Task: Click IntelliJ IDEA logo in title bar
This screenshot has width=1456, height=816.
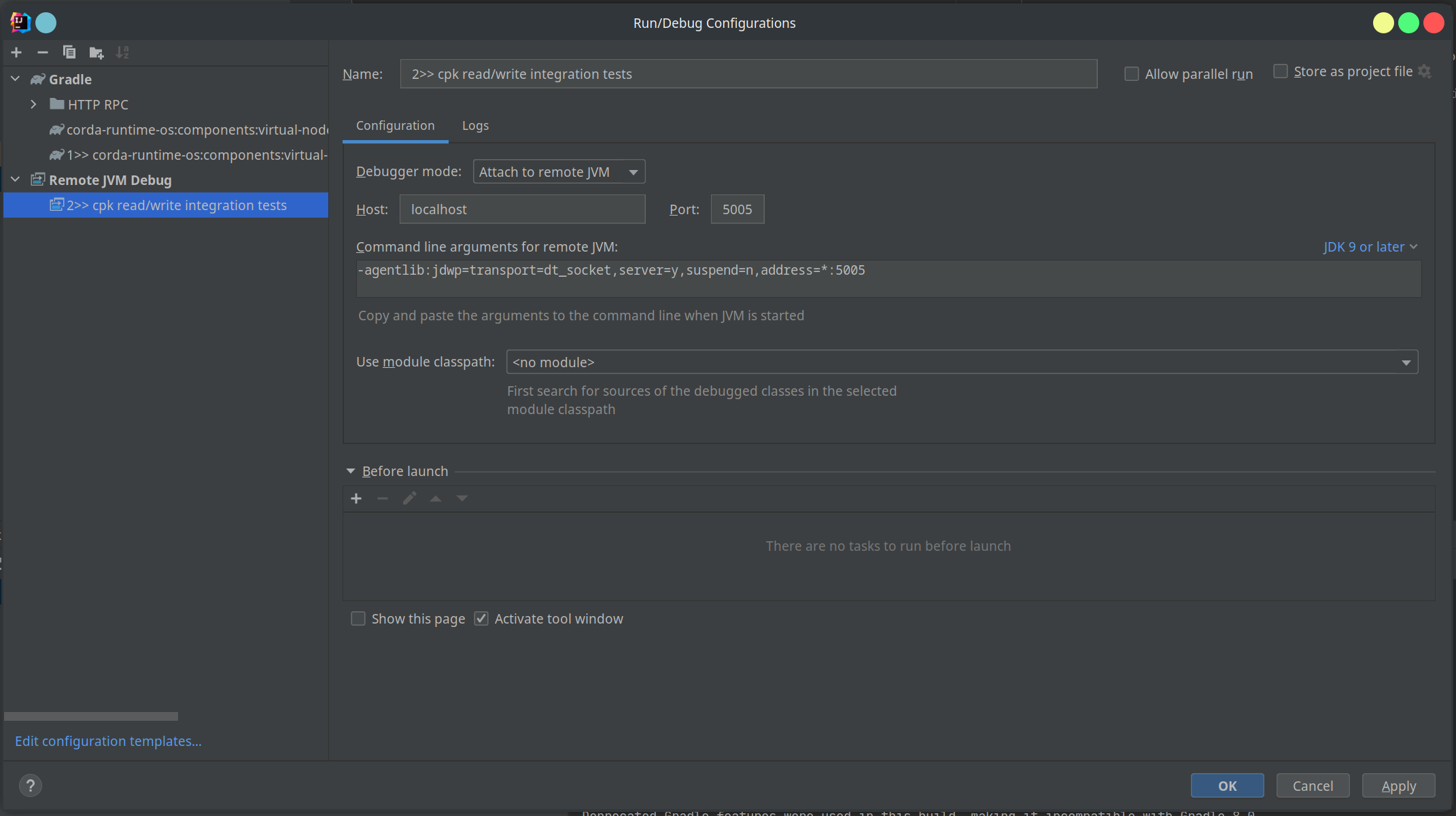Action: tap(20, 22)
